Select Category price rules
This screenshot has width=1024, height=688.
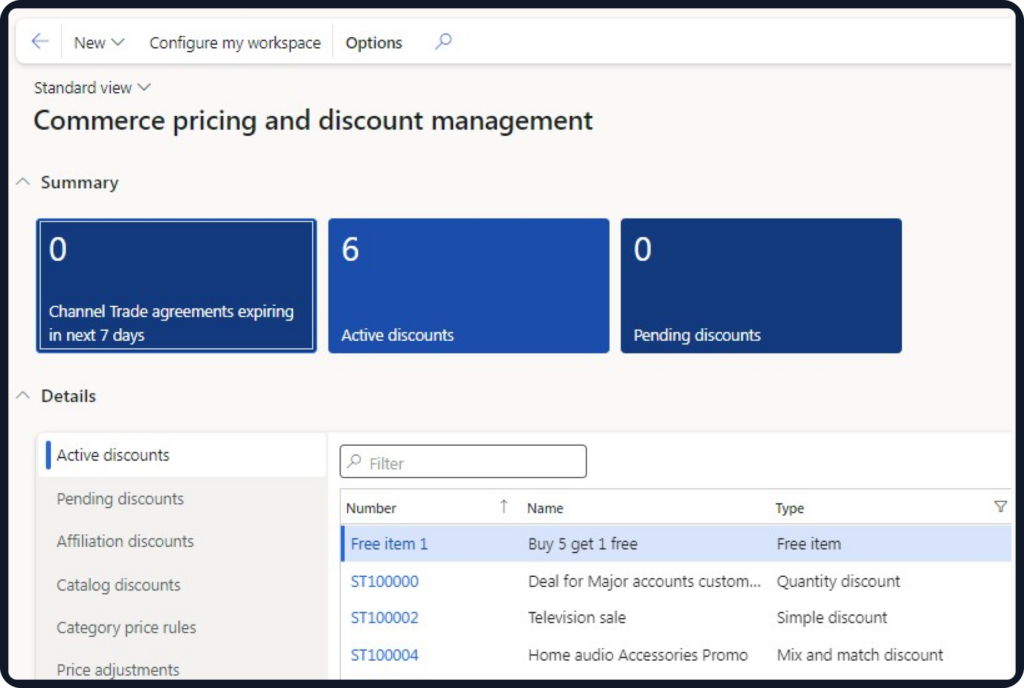click(126, 628)
